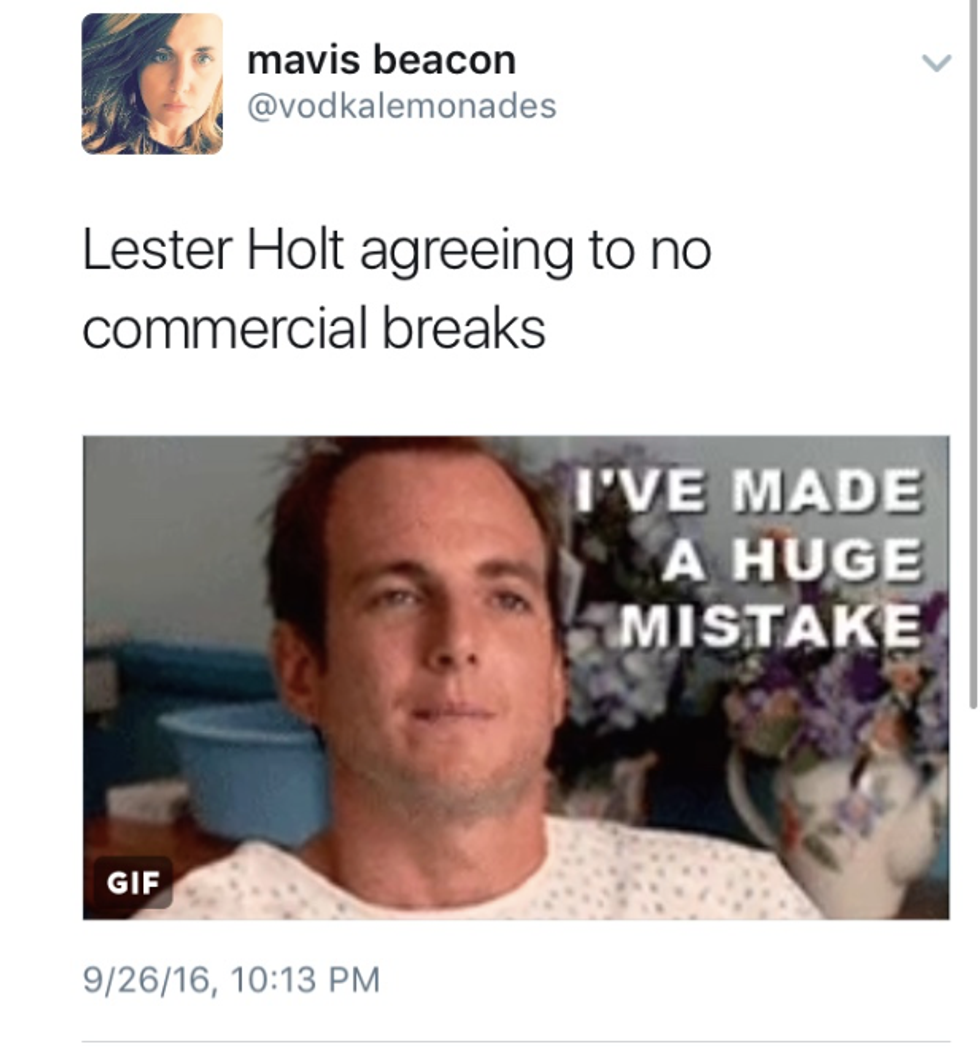Click the hospital gown area of the GIF
This screenshot has width=980, height=1047.
click(x=507, y=875)
